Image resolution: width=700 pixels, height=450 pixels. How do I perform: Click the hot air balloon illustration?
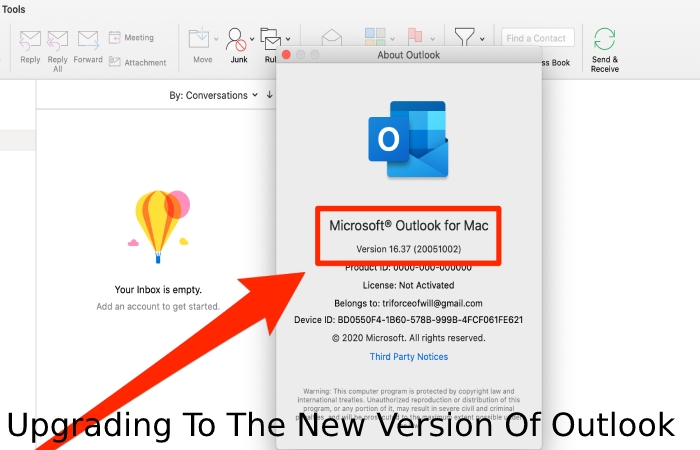158,227
